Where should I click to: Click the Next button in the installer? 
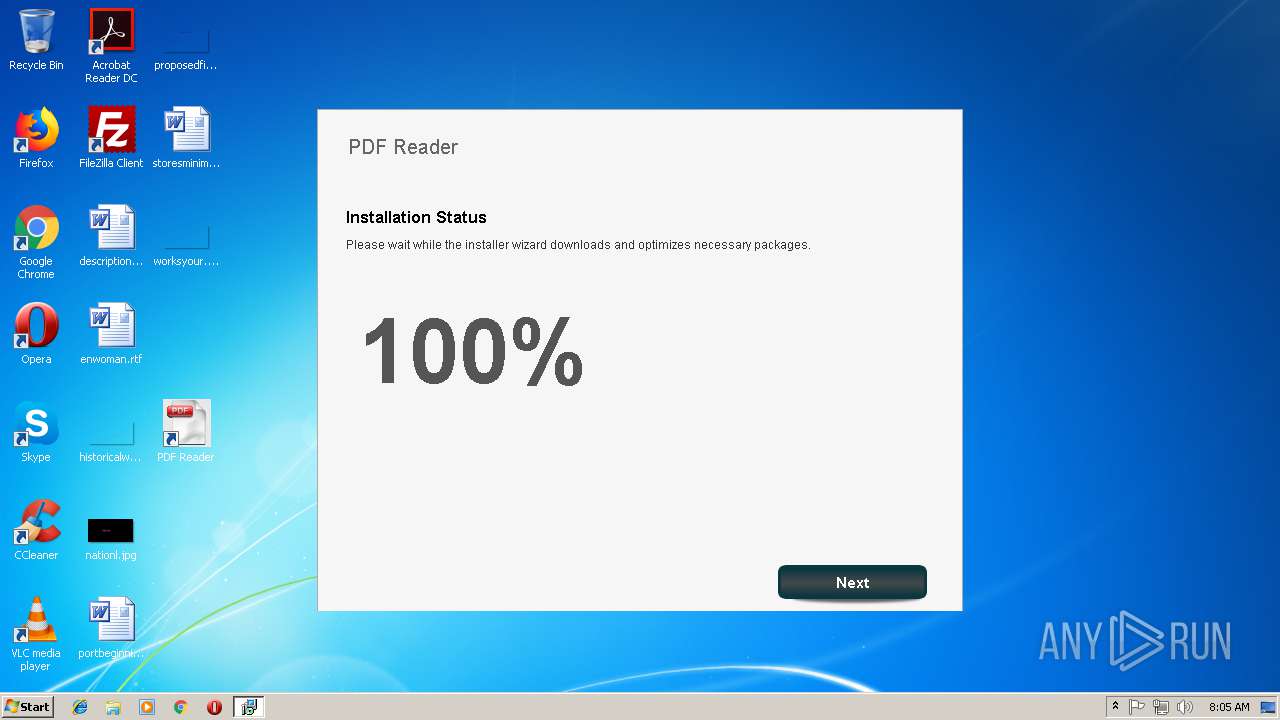pyautogui.click(x=852, y=582)
